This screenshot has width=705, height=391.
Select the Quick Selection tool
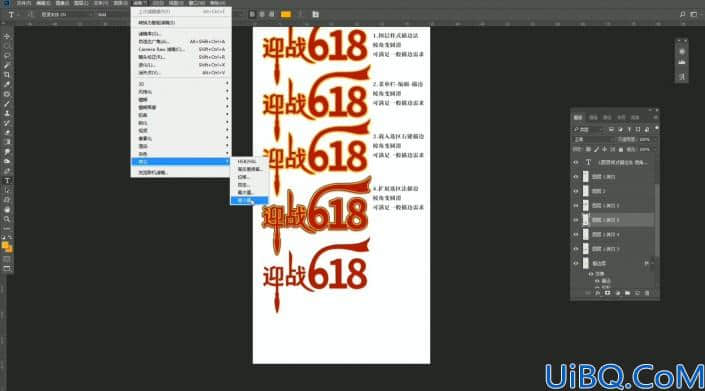coord(7,65)
